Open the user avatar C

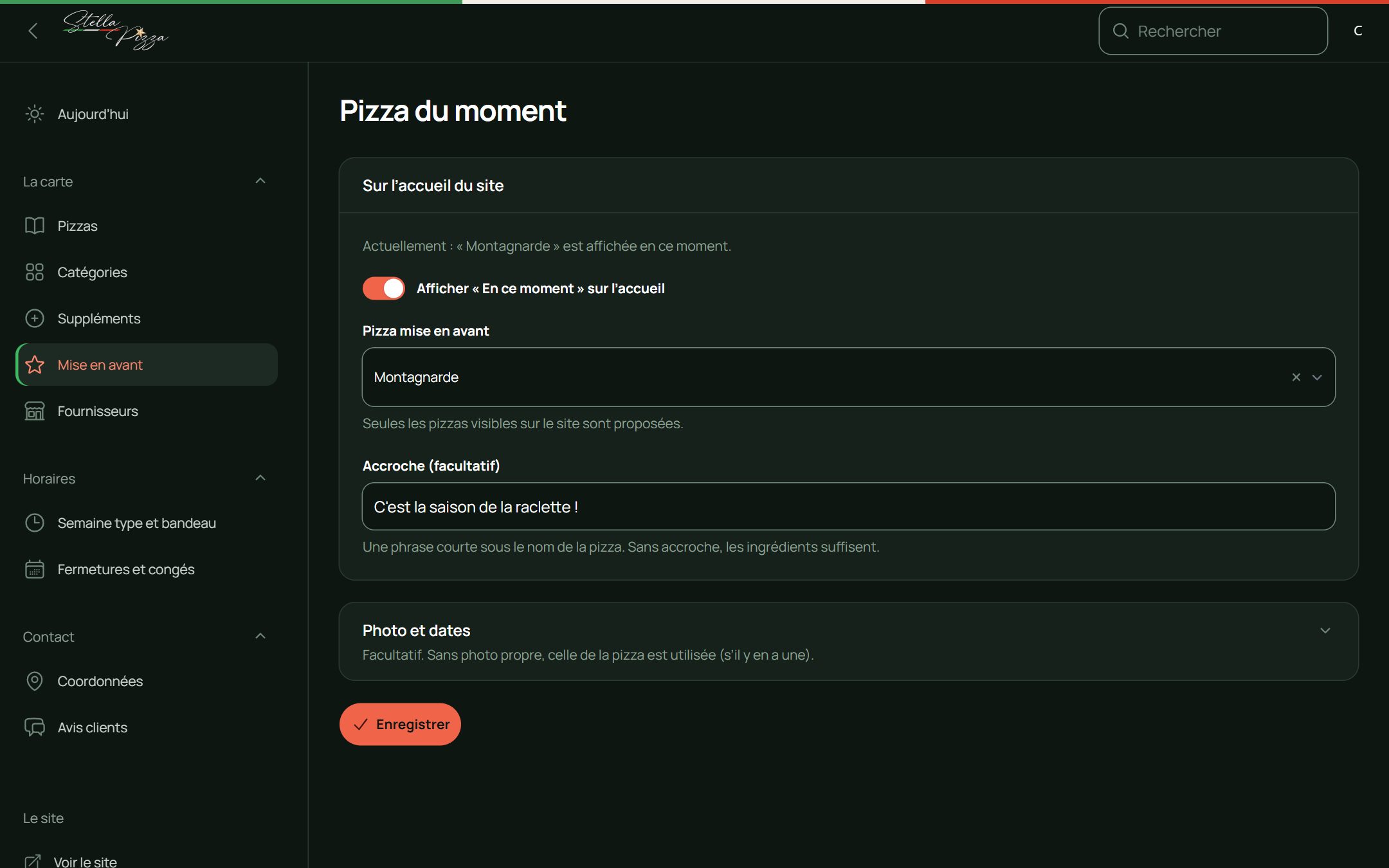click(1357, 31)
